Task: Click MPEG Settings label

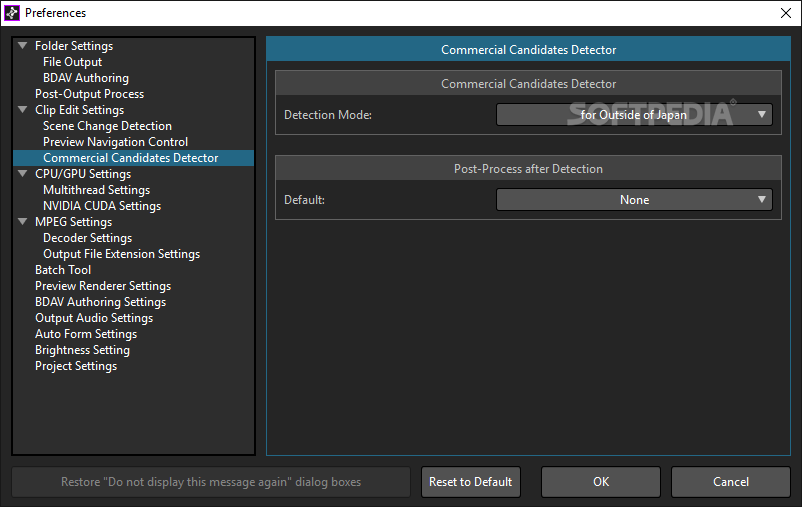Action: pos(74,222)
